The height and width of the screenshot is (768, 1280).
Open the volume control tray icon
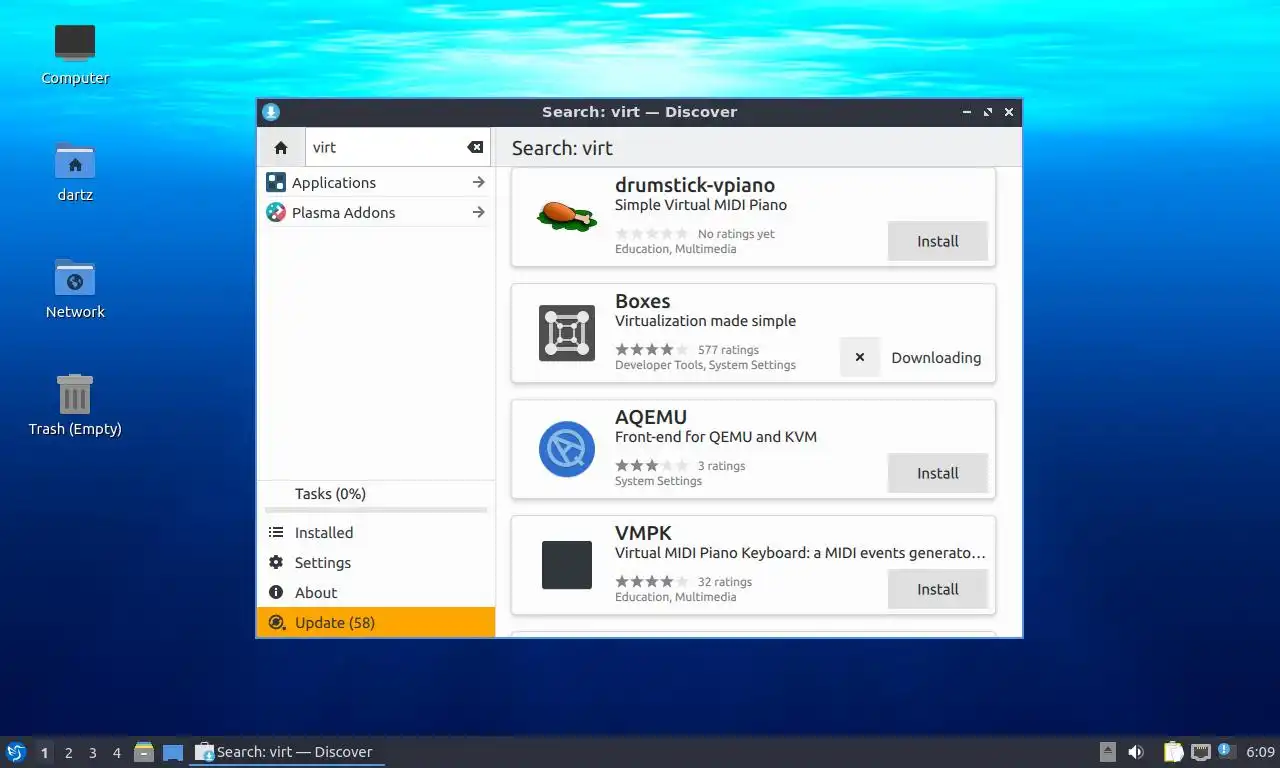(1136, 752)
